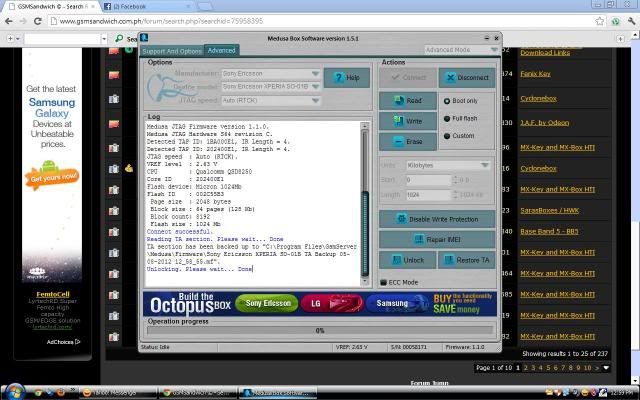
Task: Click the log panel scrollbar thumb
Action: click(x=365, y=234)
